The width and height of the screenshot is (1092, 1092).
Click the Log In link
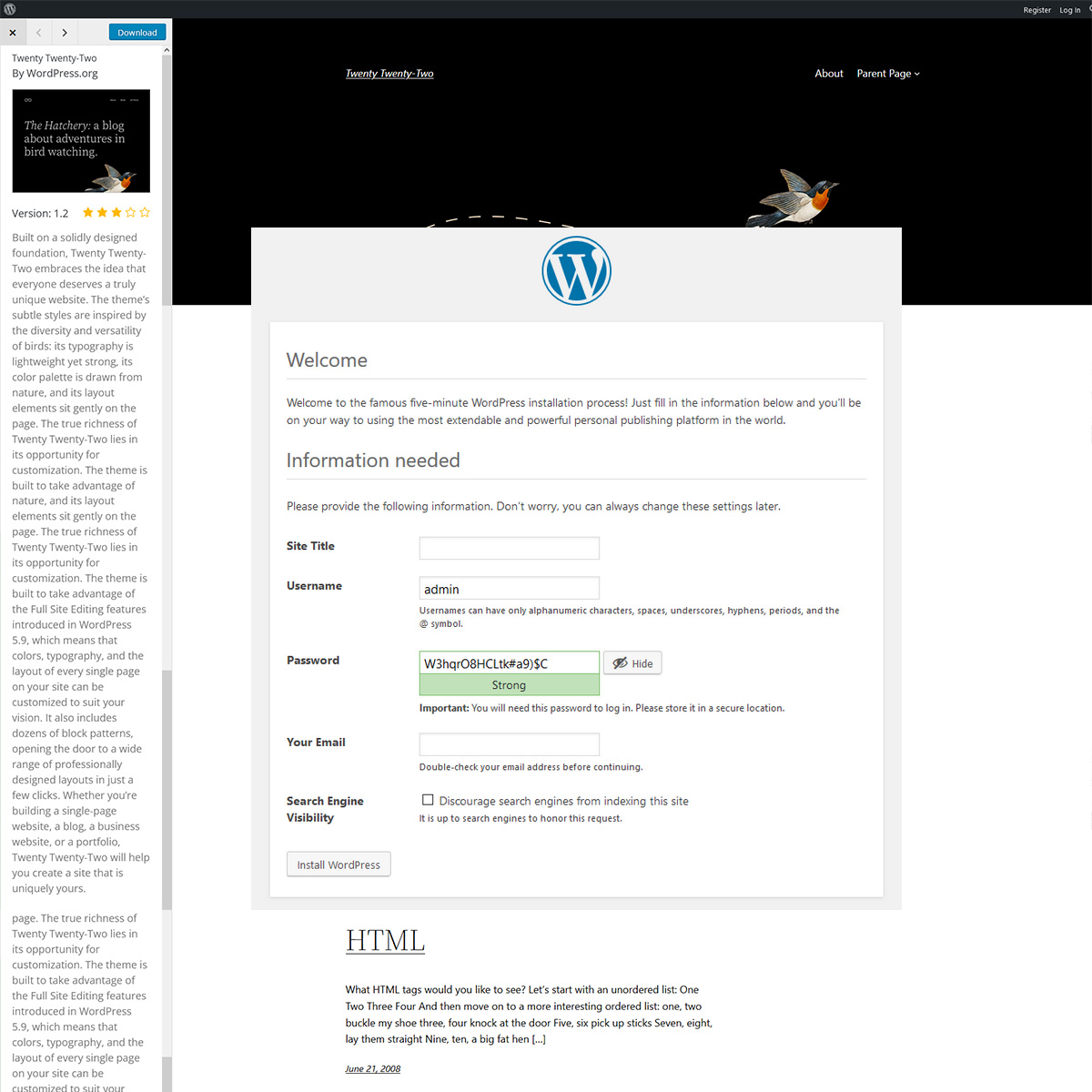(1069, 10)
